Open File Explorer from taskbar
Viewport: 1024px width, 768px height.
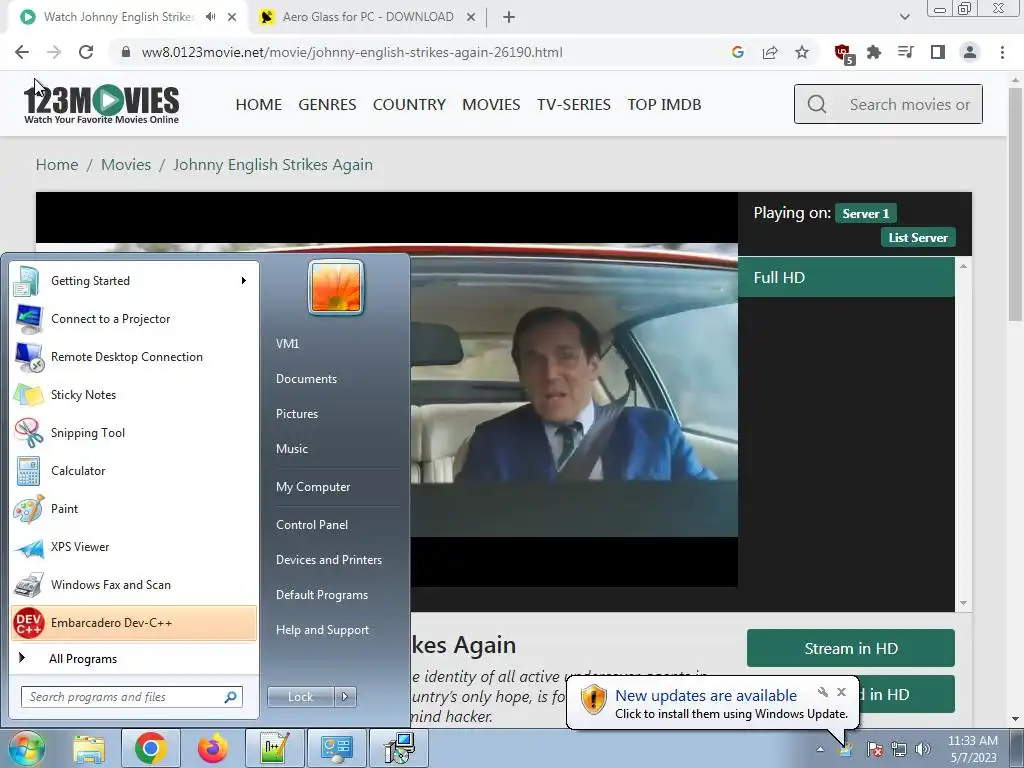[x=89, y=748]
